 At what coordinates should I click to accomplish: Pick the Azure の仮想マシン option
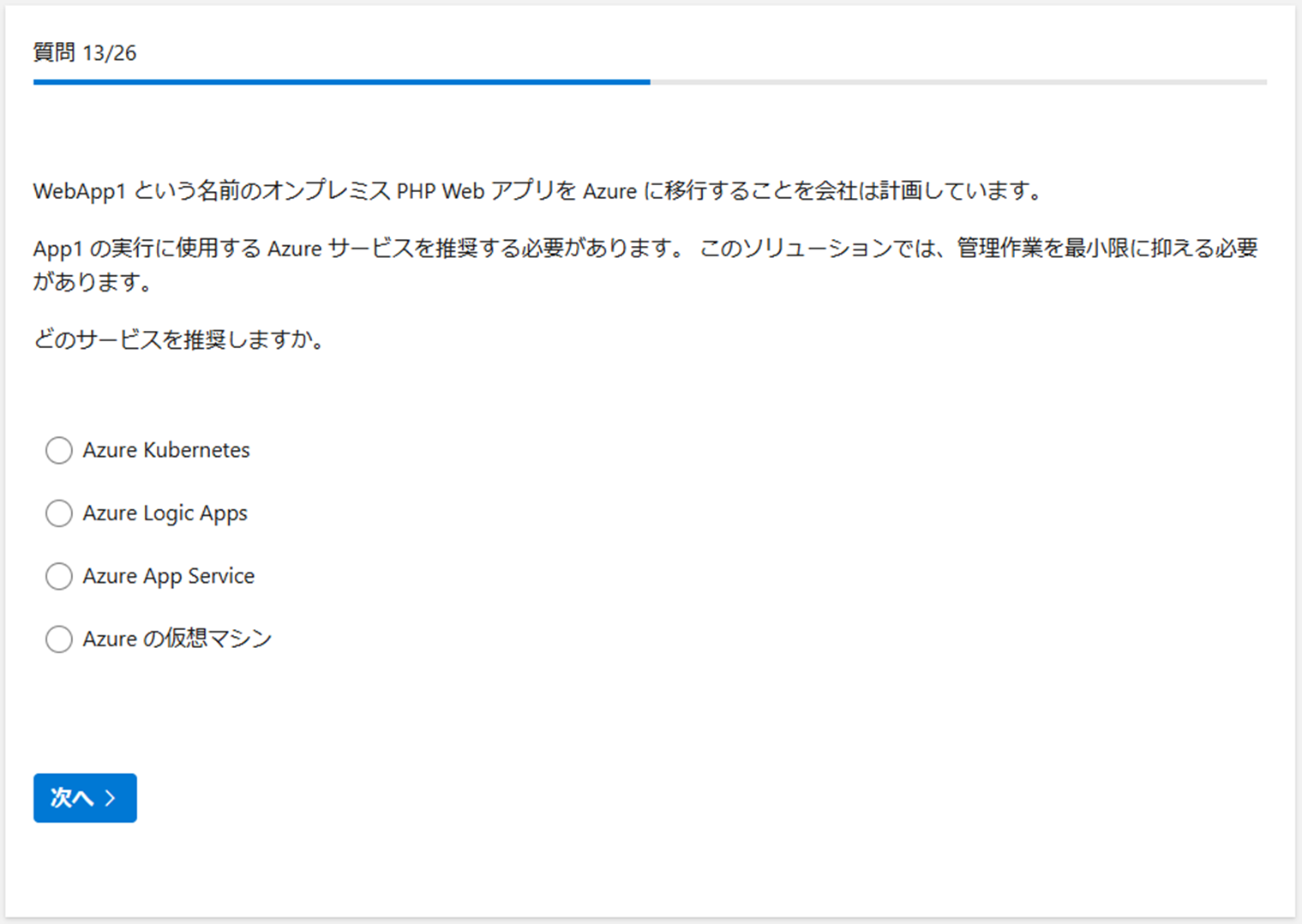click(58, 639)
